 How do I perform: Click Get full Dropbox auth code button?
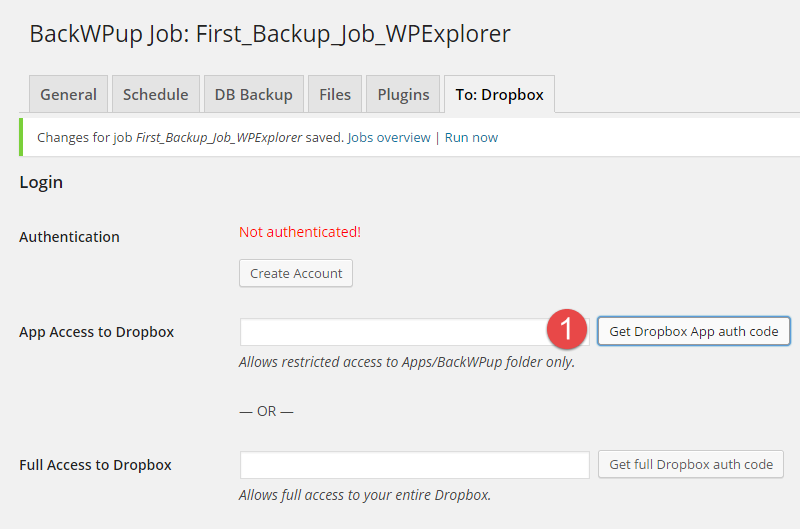coord(691,464)
